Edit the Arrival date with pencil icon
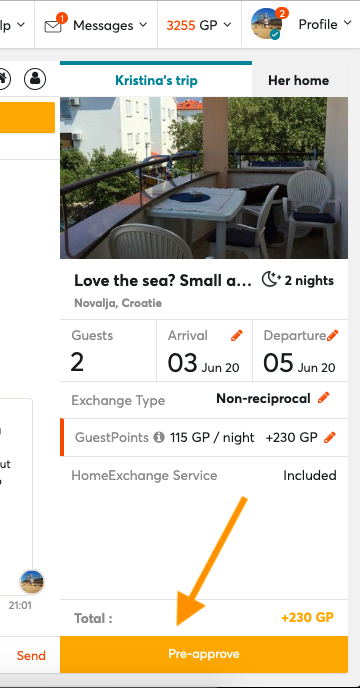This screenshot has height=688, width=360. (x=237, y=336)
